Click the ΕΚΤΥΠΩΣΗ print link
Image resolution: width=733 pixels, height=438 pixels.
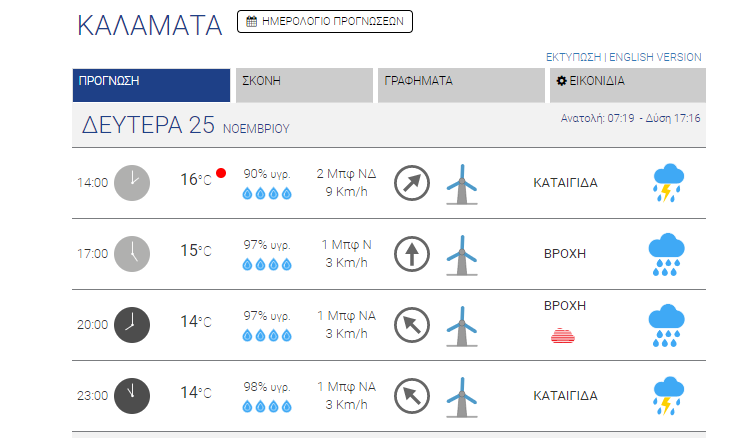pos(573,57)
